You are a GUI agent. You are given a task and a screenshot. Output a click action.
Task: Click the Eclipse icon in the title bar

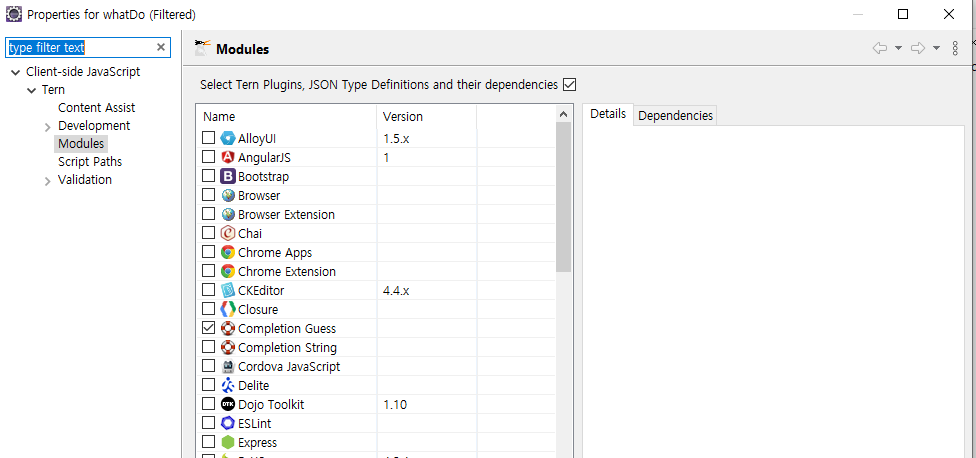[x=13, y=14]
